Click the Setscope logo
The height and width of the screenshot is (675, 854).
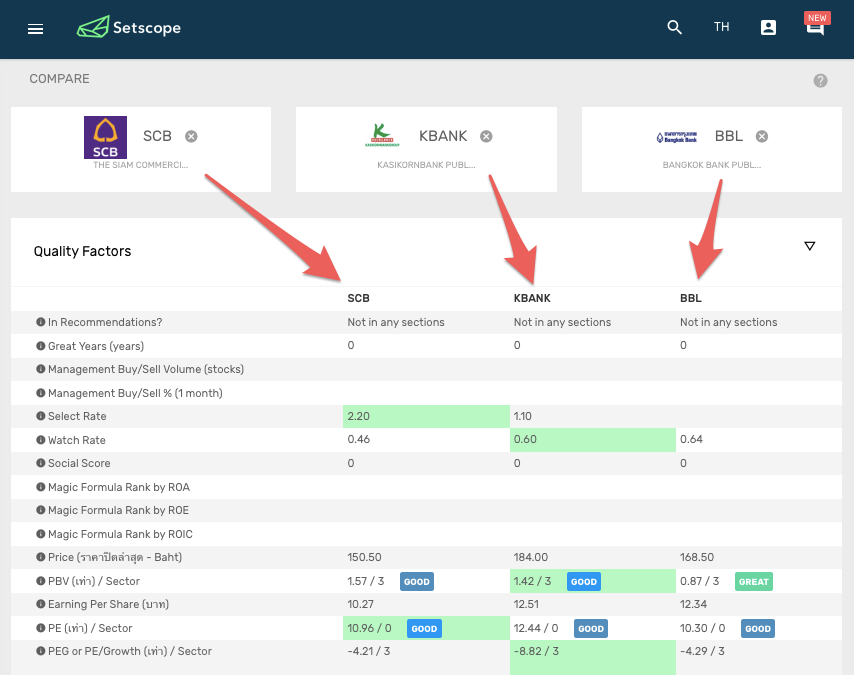pyautogui.click(x=129, y=27)
